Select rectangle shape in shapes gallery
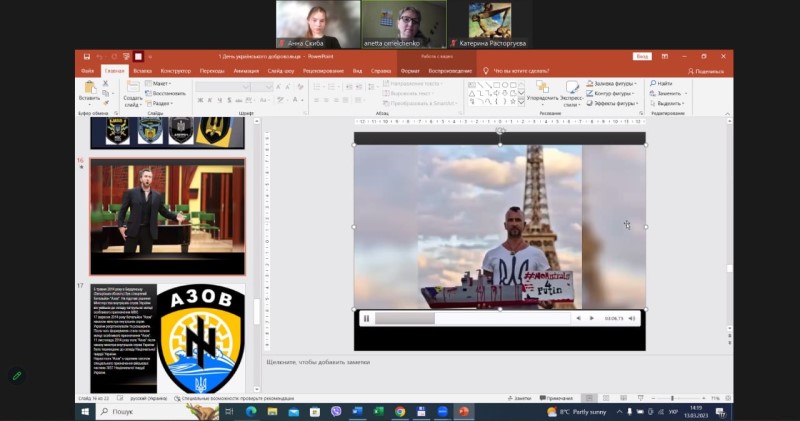The image size is (800, 421). (496, 85)
